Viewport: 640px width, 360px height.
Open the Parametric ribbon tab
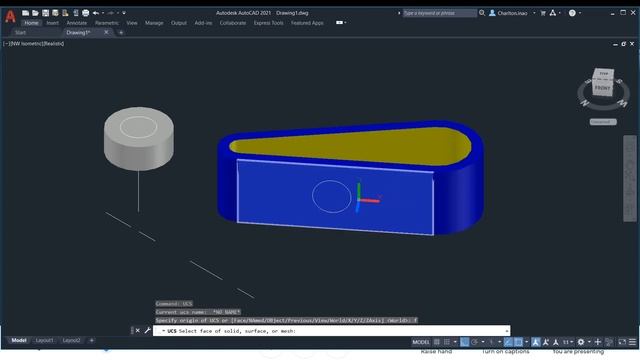107,23
